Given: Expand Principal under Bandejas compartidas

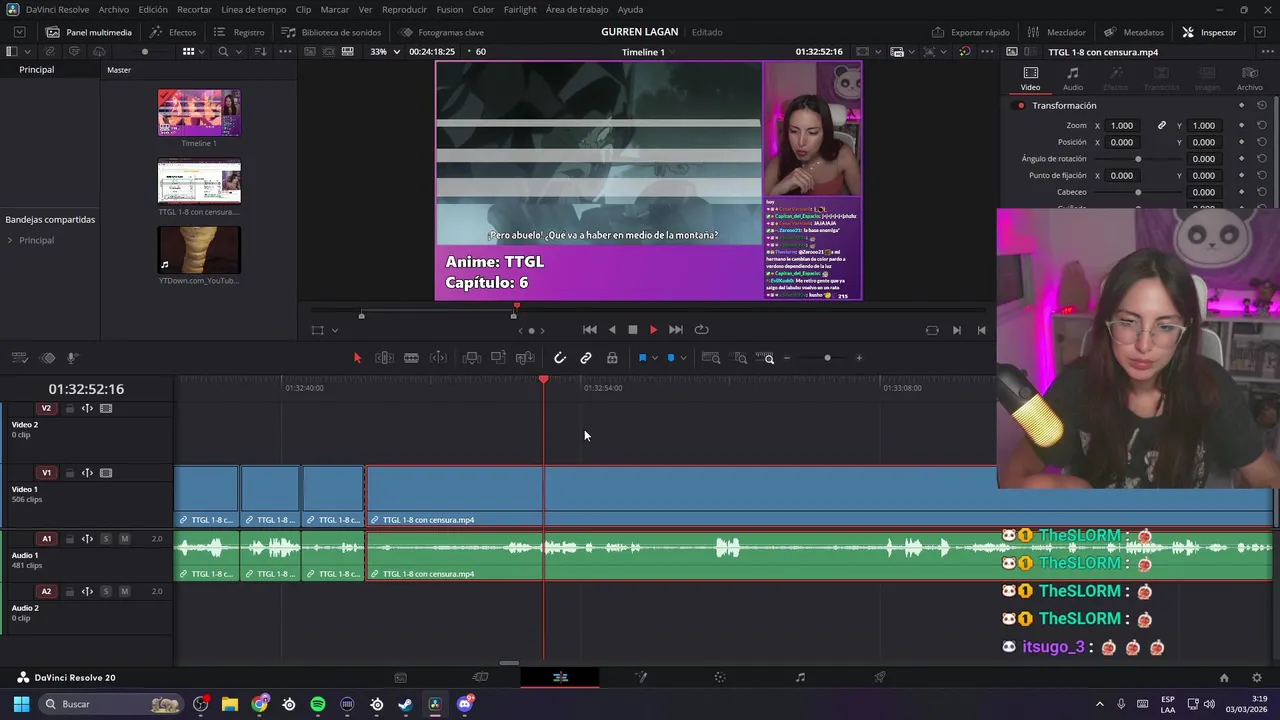Looking at the screenshot, I should [10, 240].
